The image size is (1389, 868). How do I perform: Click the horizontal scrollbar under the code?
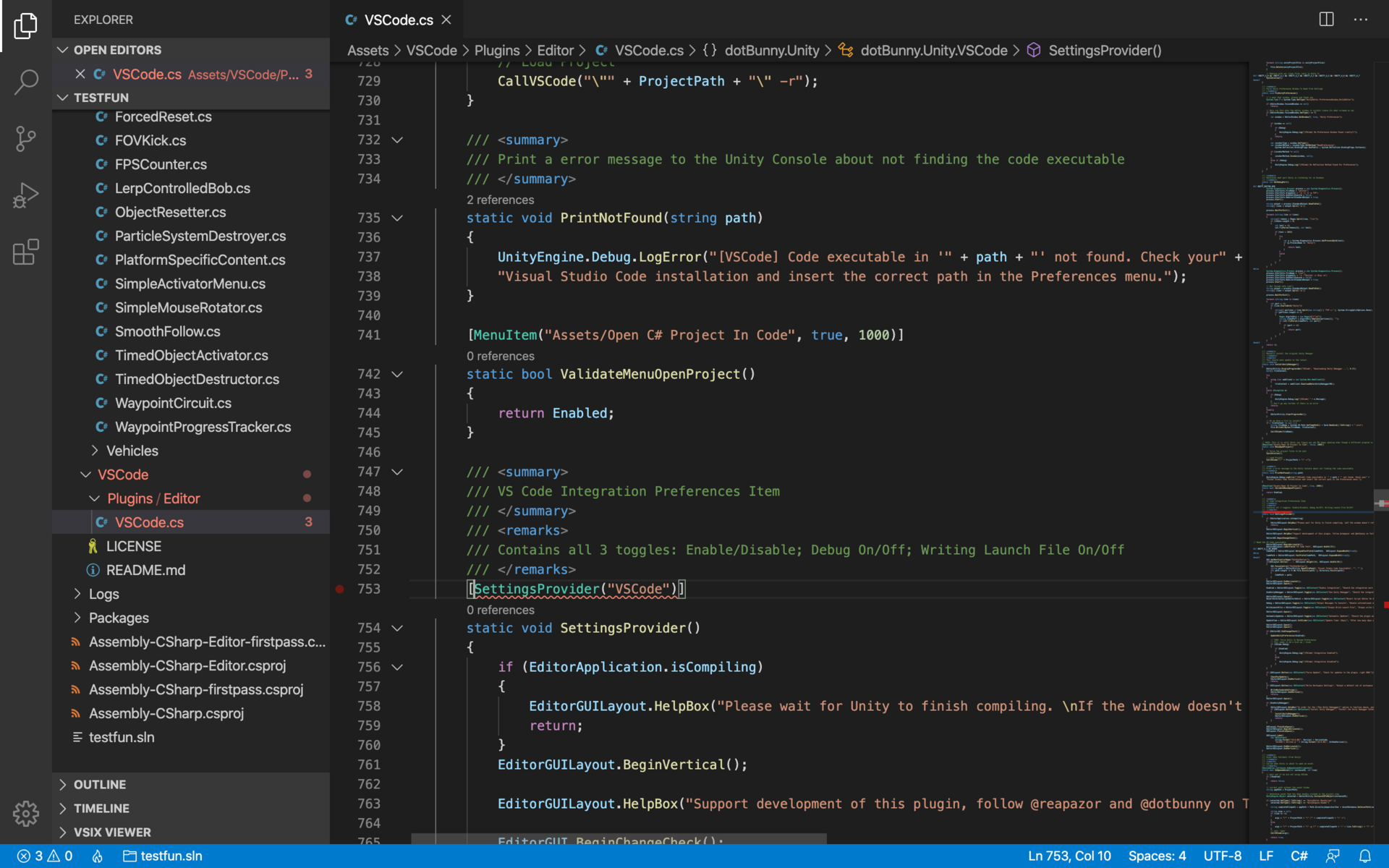(x=619, y=838)
